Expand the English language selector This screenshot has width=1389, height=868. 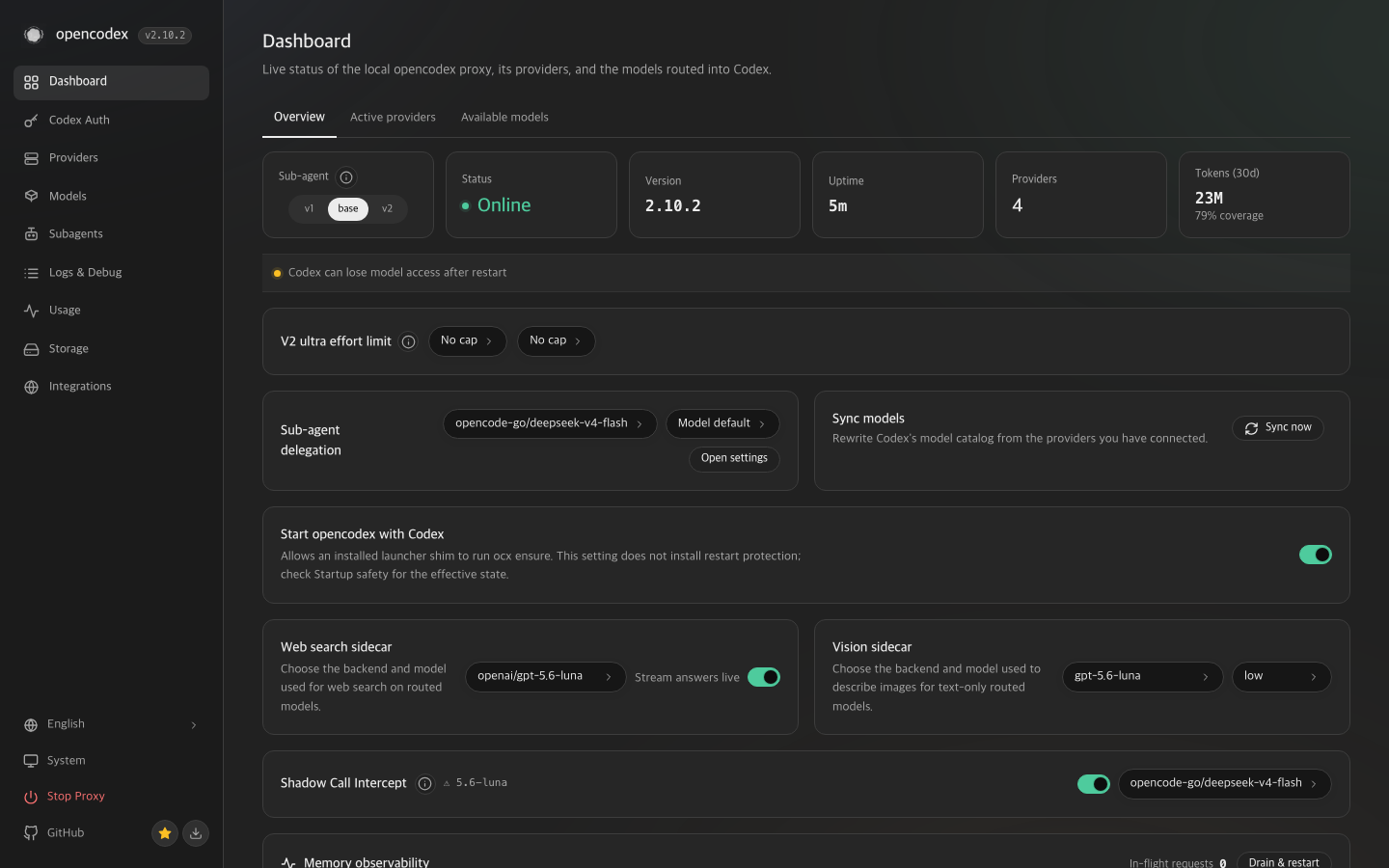[111, 724]
